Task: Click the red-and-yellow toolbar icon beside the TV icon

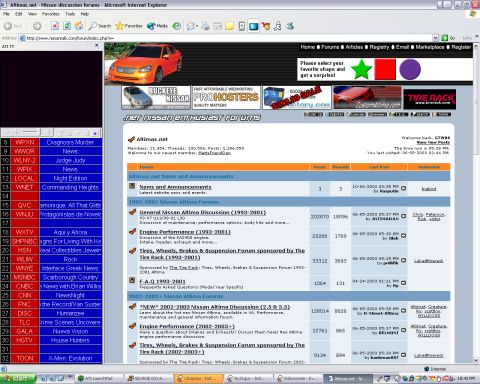Action: (266, 26)
